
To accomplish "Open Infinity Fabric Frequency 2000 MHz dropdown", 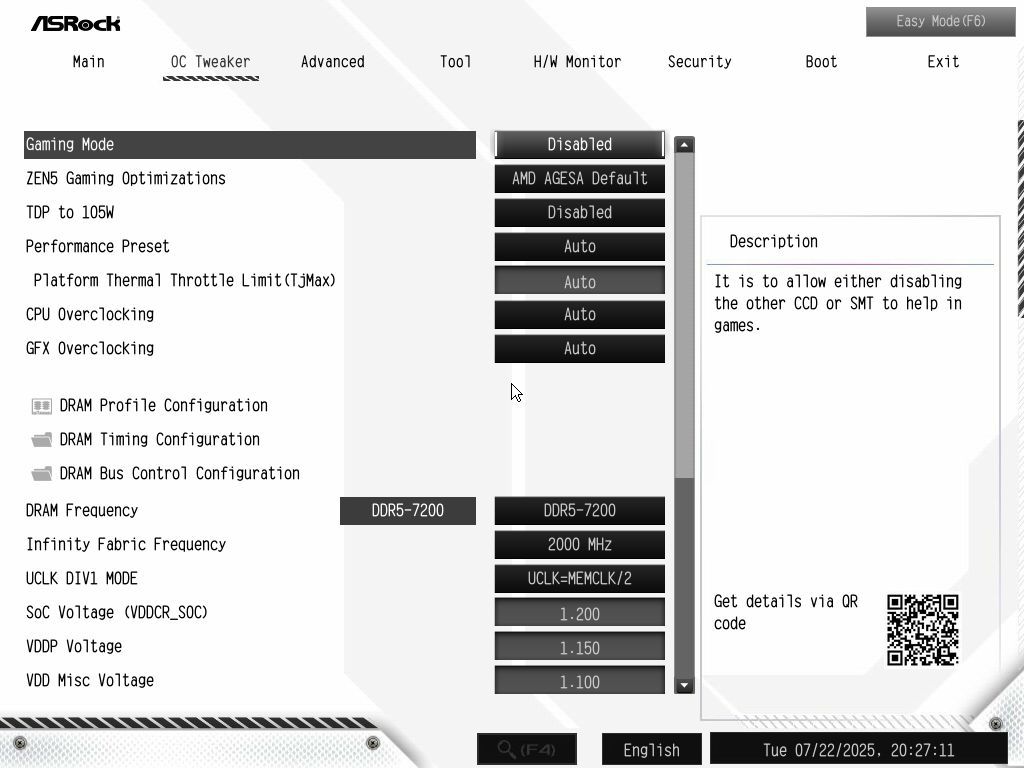I will (x=579, y=545).
